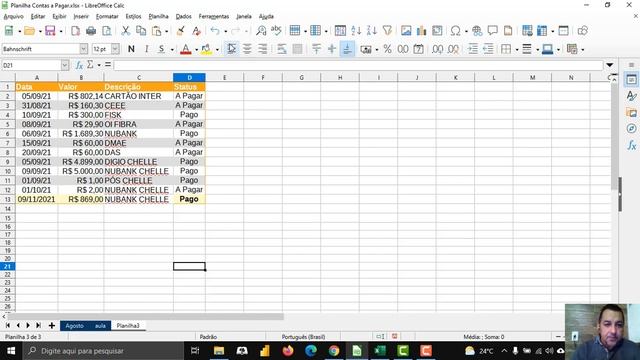Click Sort Ascending icon

[356, 31]
